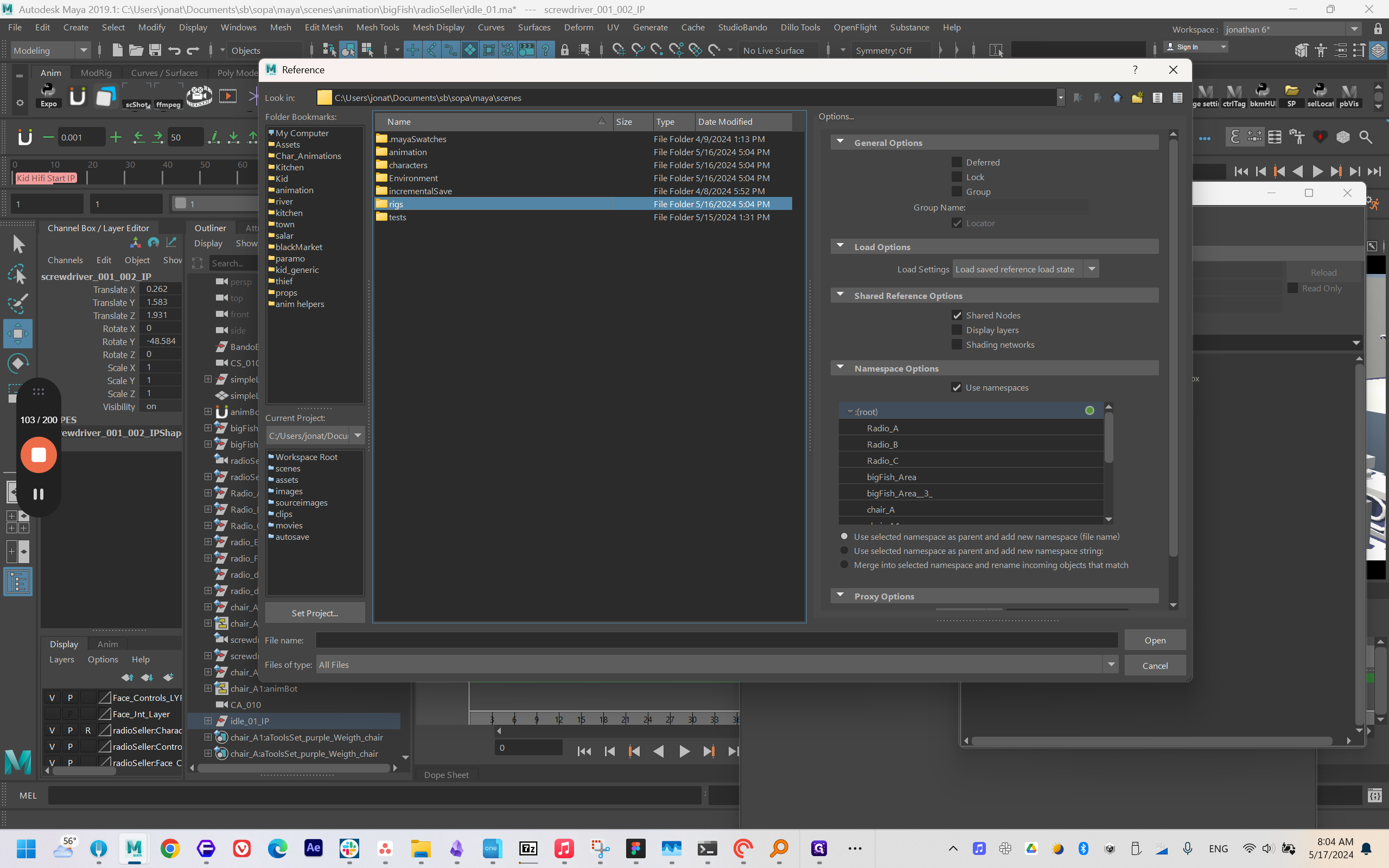Click the magnifier search icon on right toolbar
The width and height of the screenshot is (1389, 868).
click(1366, 137)
